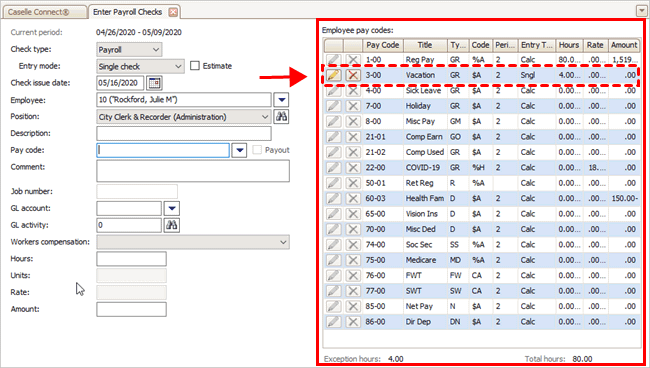Screen dimensions: 650x368
Task: Select the COVID-19 title cell
Action: tap(425, 167)
